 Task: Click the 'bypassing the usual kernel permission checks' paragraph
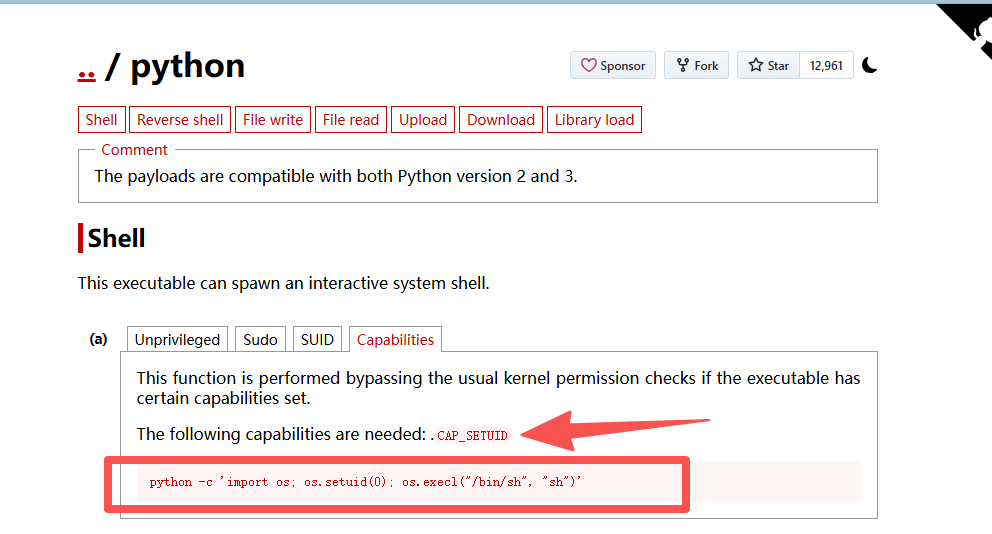[x=499, y=388]
